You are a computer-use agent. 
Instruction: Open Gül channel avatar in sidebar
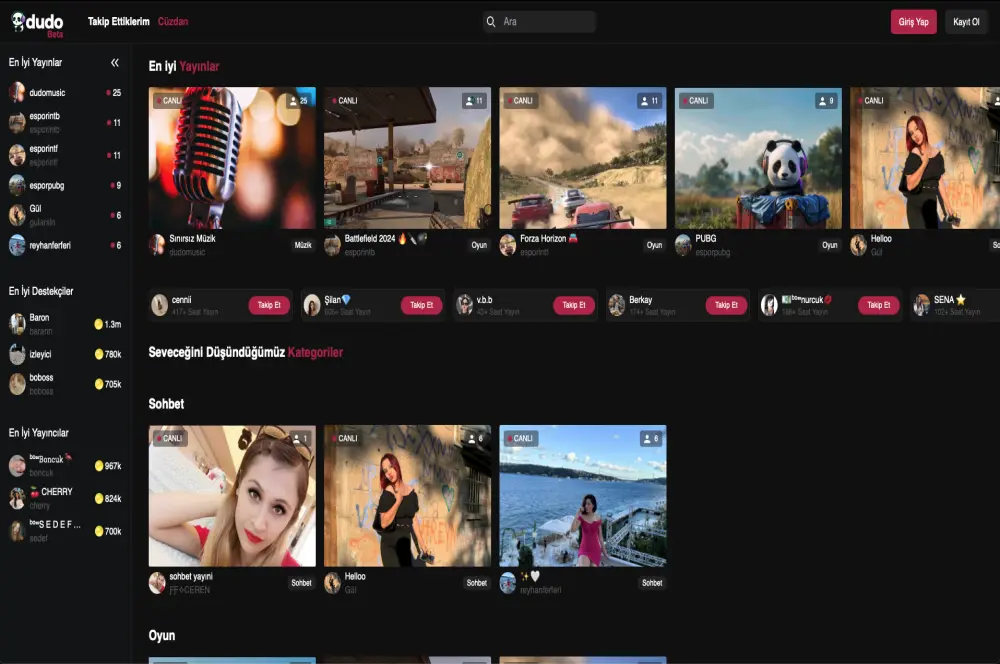[x=17, y=216]
